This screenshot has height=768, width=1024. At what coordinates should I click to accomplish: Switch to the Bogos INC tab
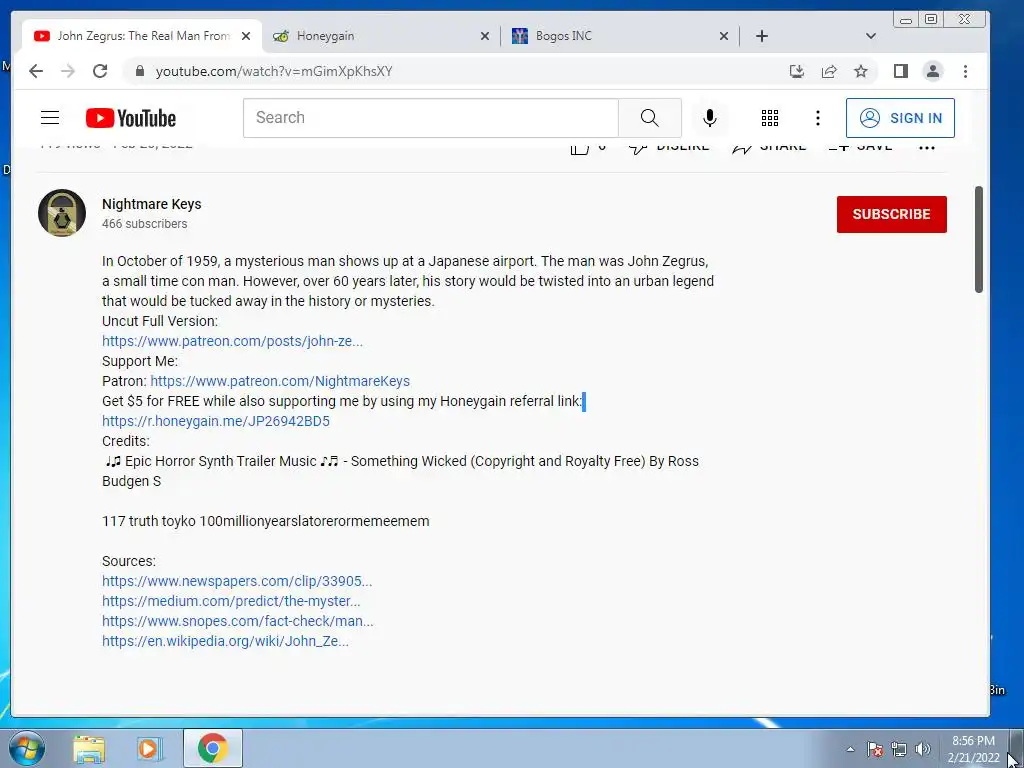[620, 36]
